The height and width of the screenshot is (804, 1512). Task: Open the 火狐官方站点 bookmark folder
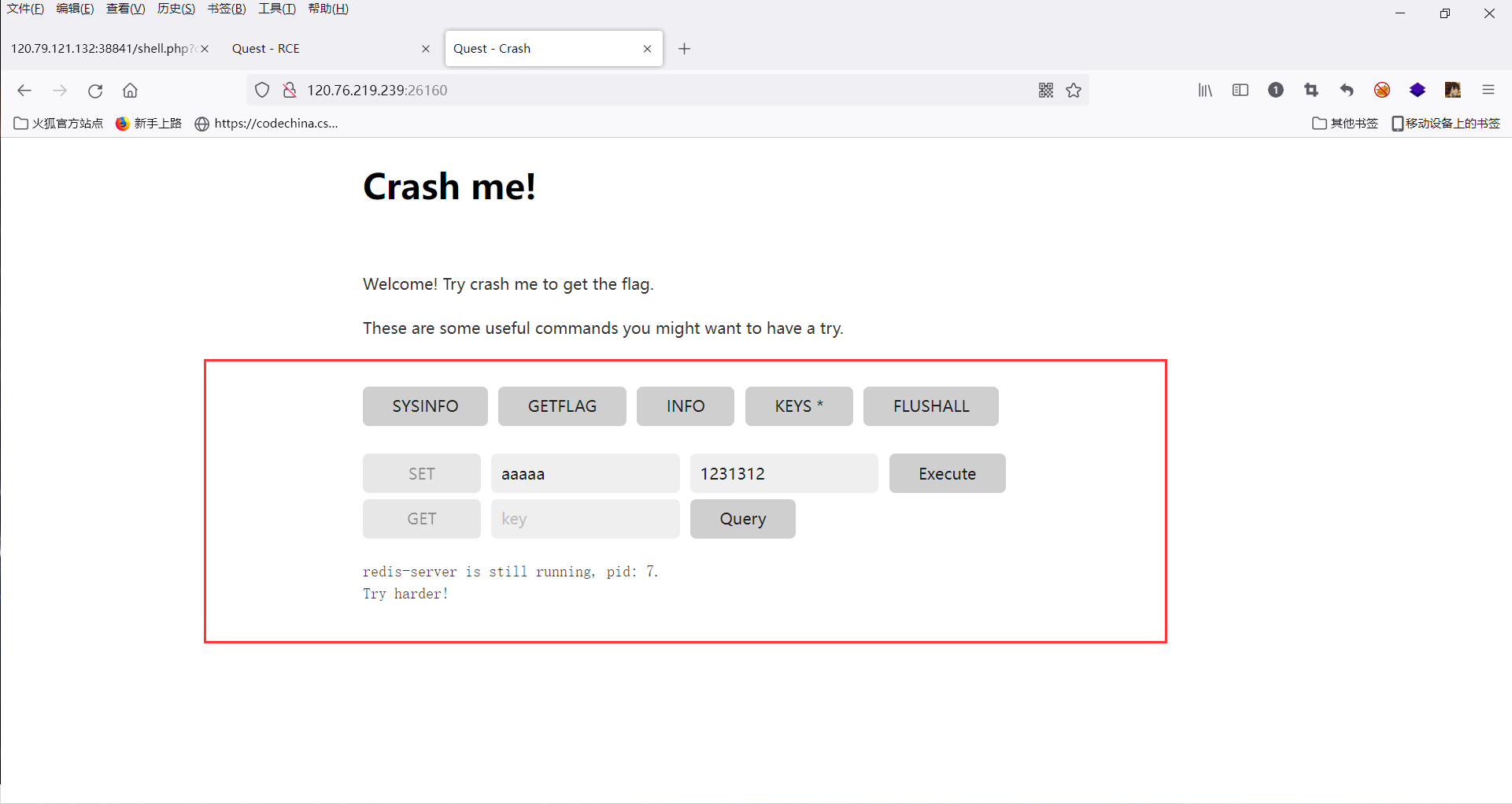click(x=59, y=124)
